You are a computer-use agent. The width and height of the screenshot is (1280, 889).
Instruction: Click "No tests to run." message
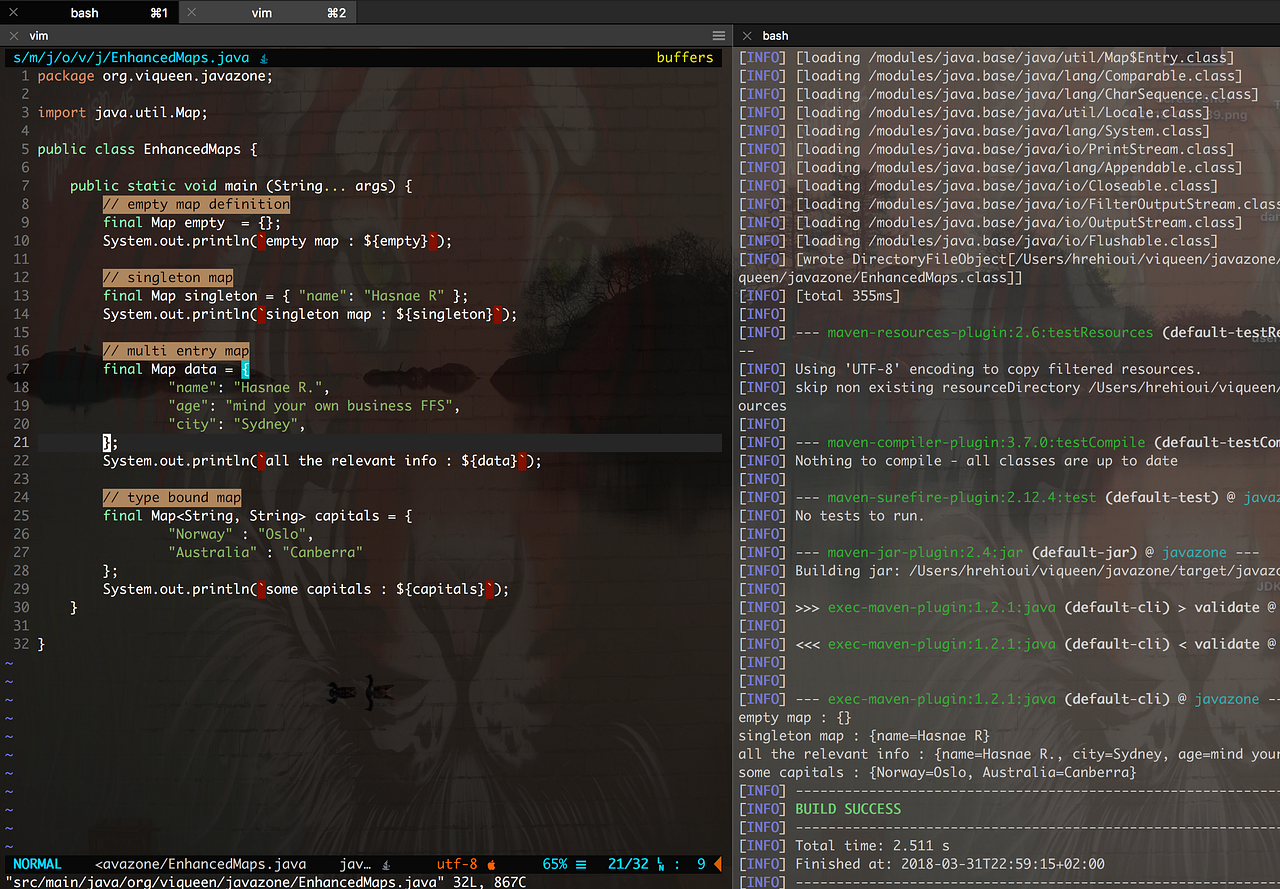click(x=860, y=516)
